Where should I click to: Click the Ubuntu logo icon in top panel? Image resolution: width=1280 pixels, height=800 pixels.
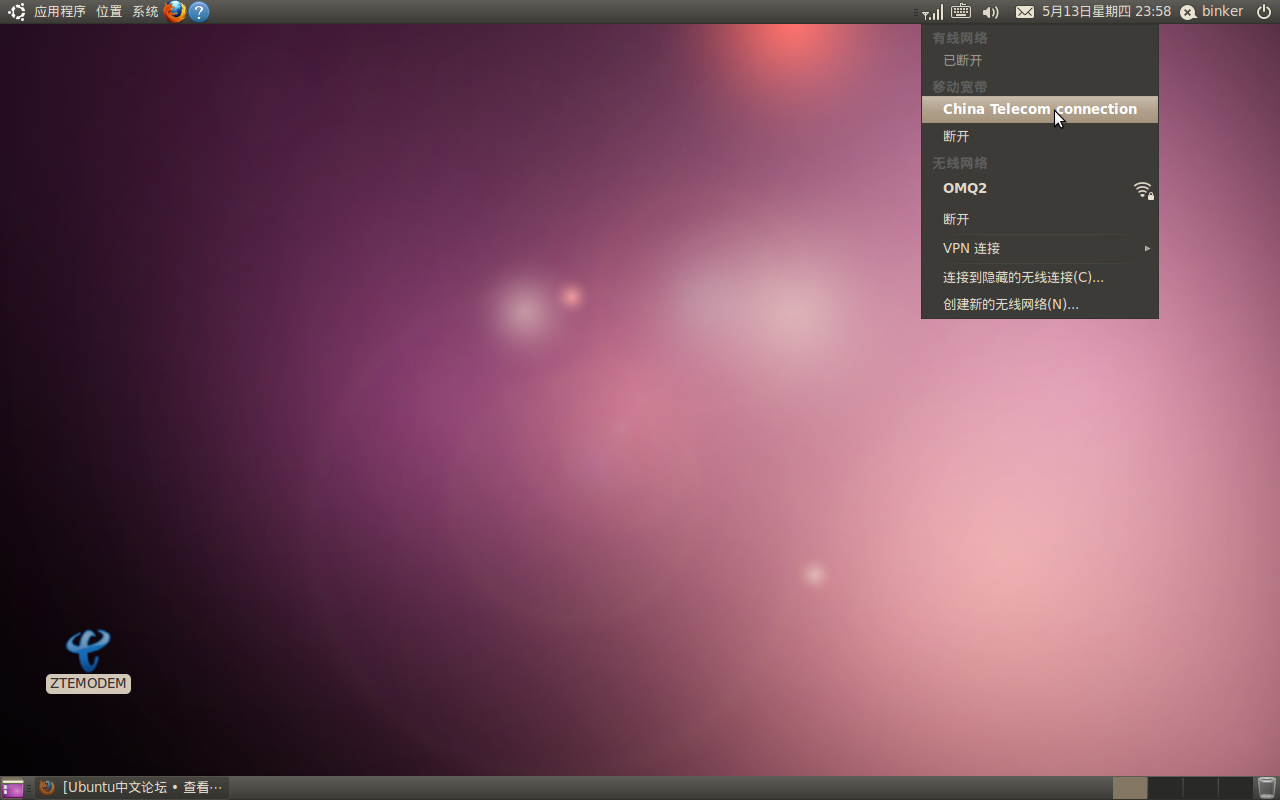(x=16, y=12)
